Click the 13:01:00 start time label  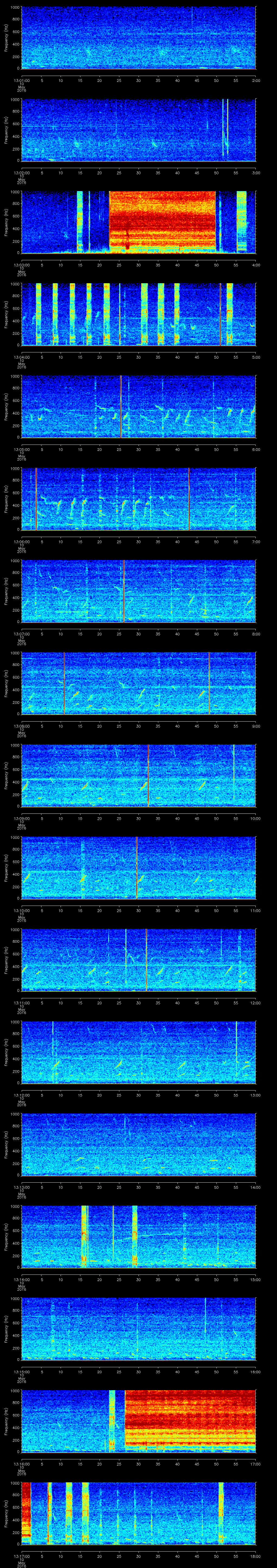[21, 80]
